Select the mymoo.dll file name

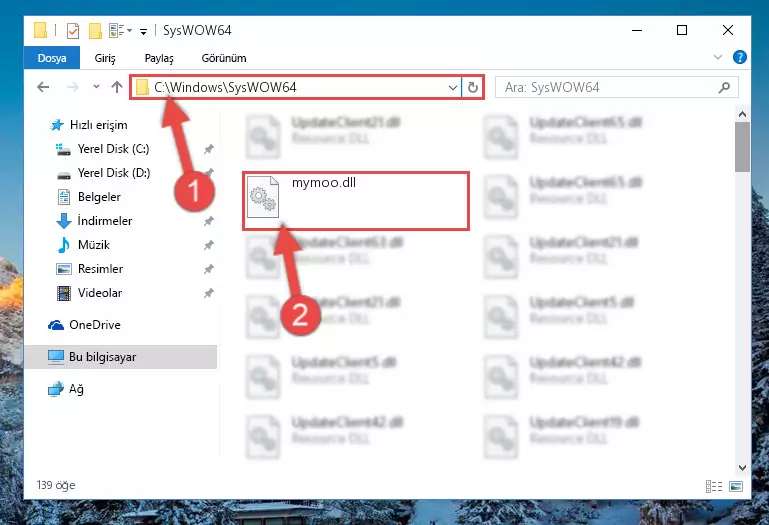tap(324, 183)
